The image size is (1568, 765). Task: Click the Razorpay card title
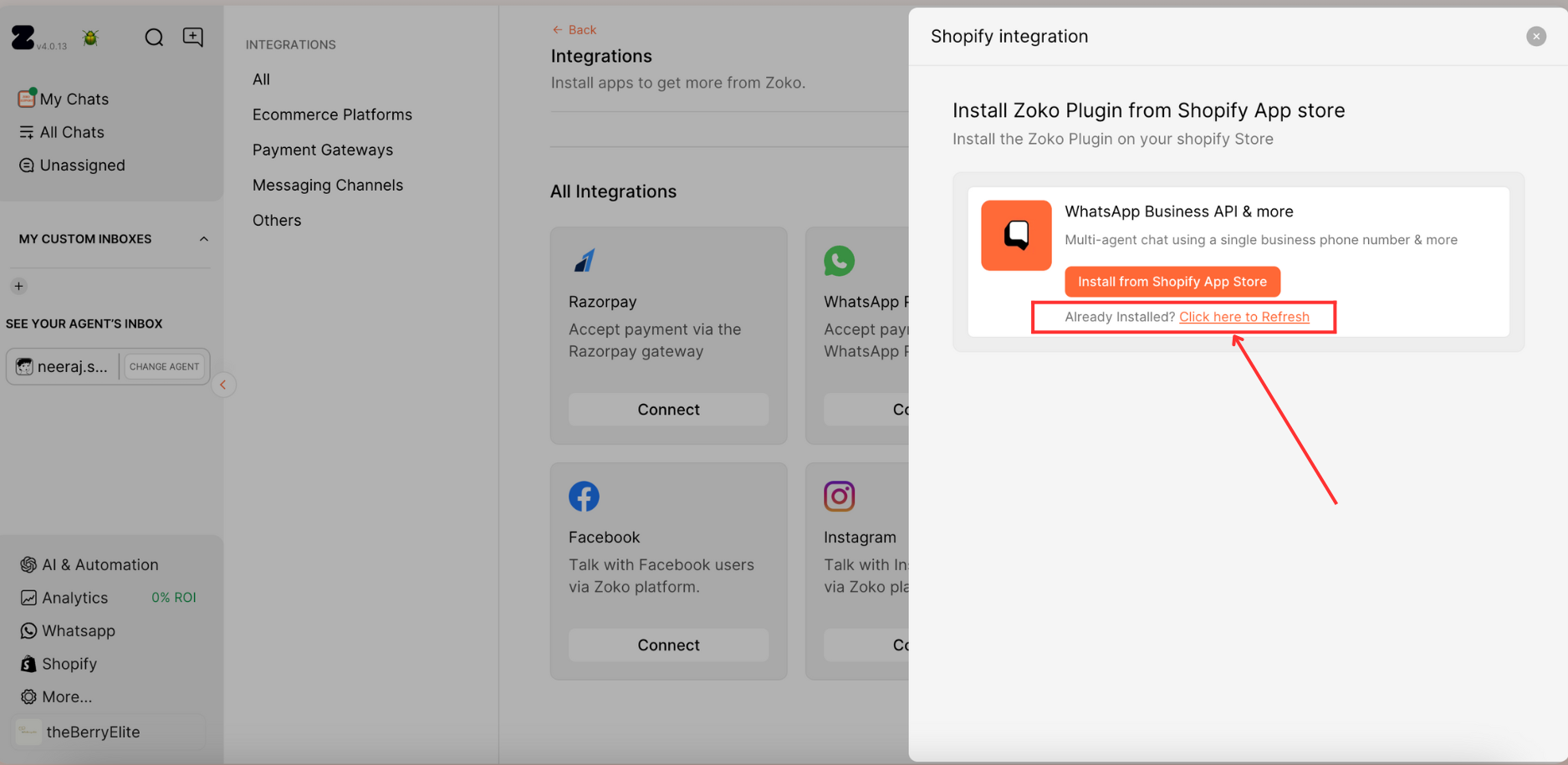point(602,302)
